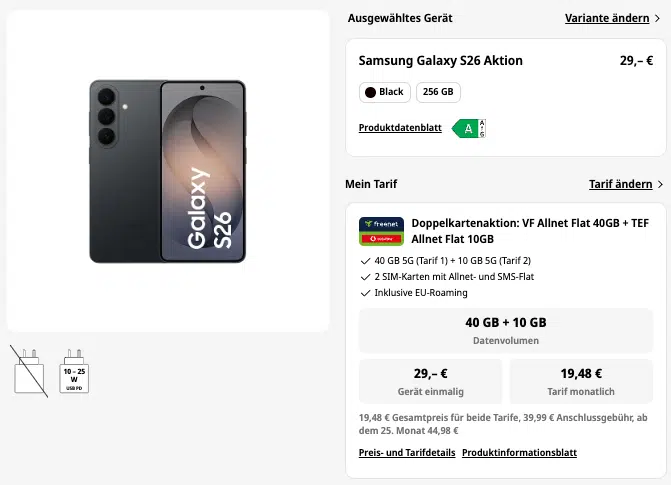Click the 19,48 € Tarif monatlich box

[581, 381]
